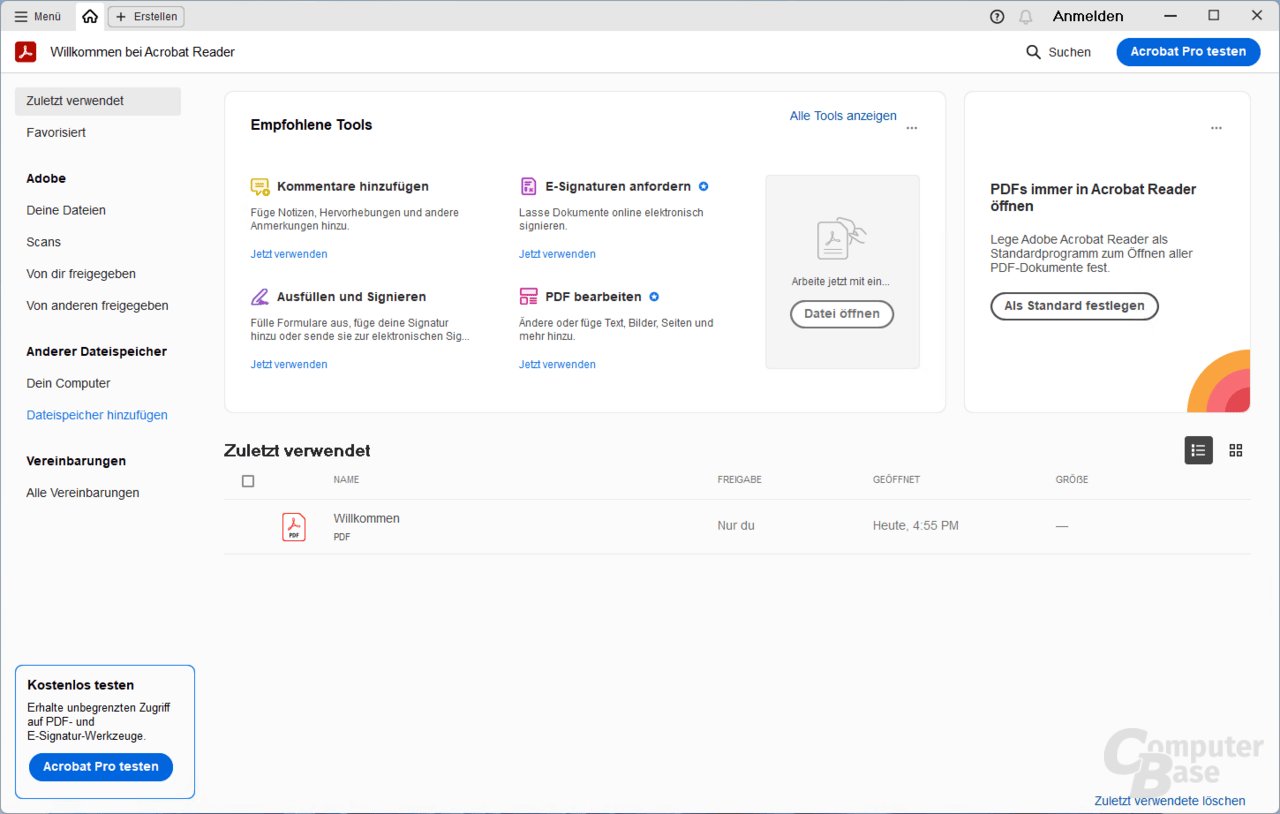This screenshot has width=1280, height=814.
Task: Select Favorisiert in the sidebar
Action: click(x=56, y=133)
